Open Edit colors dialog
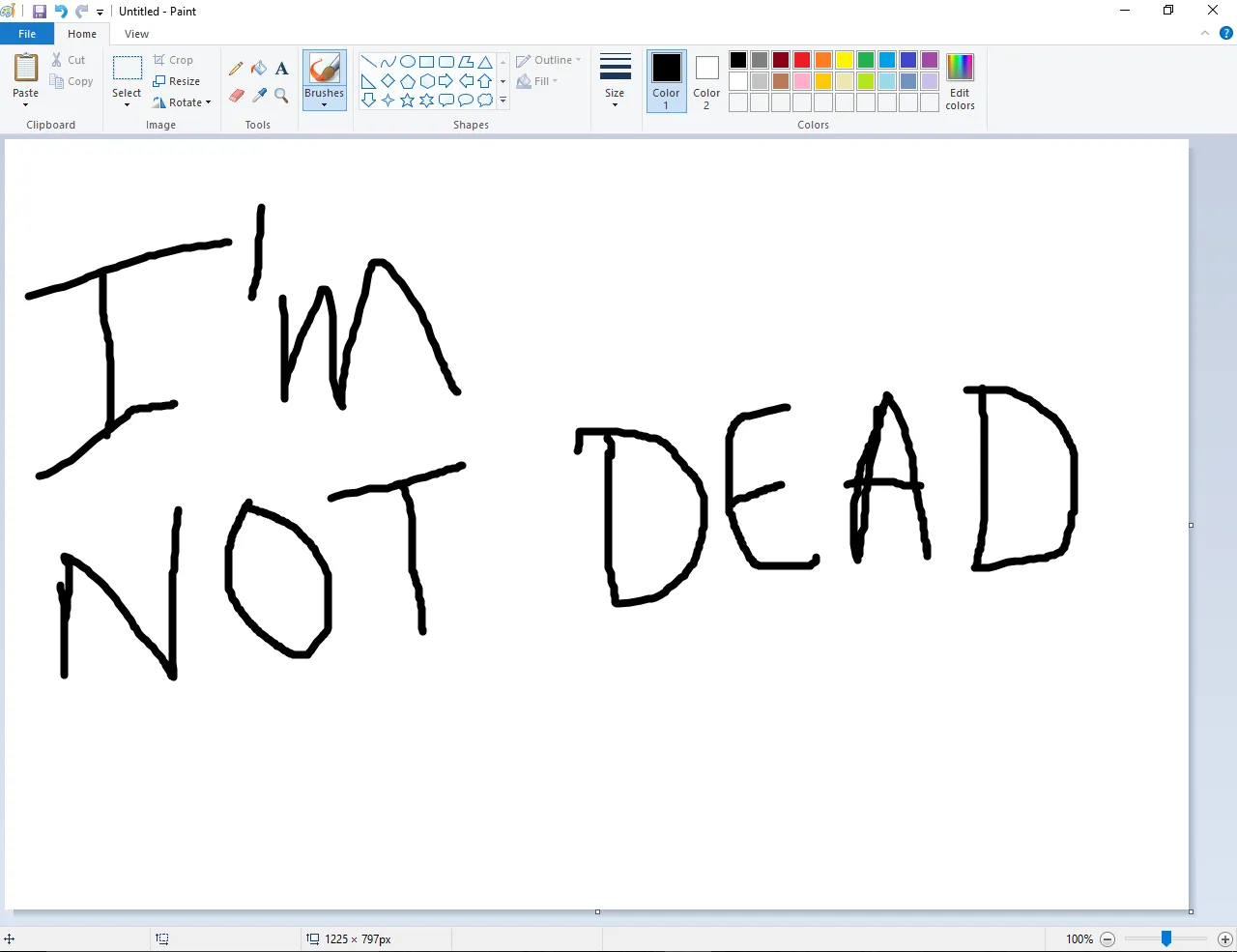This screenshot has height=952, width=1237. tap(960, 81)
